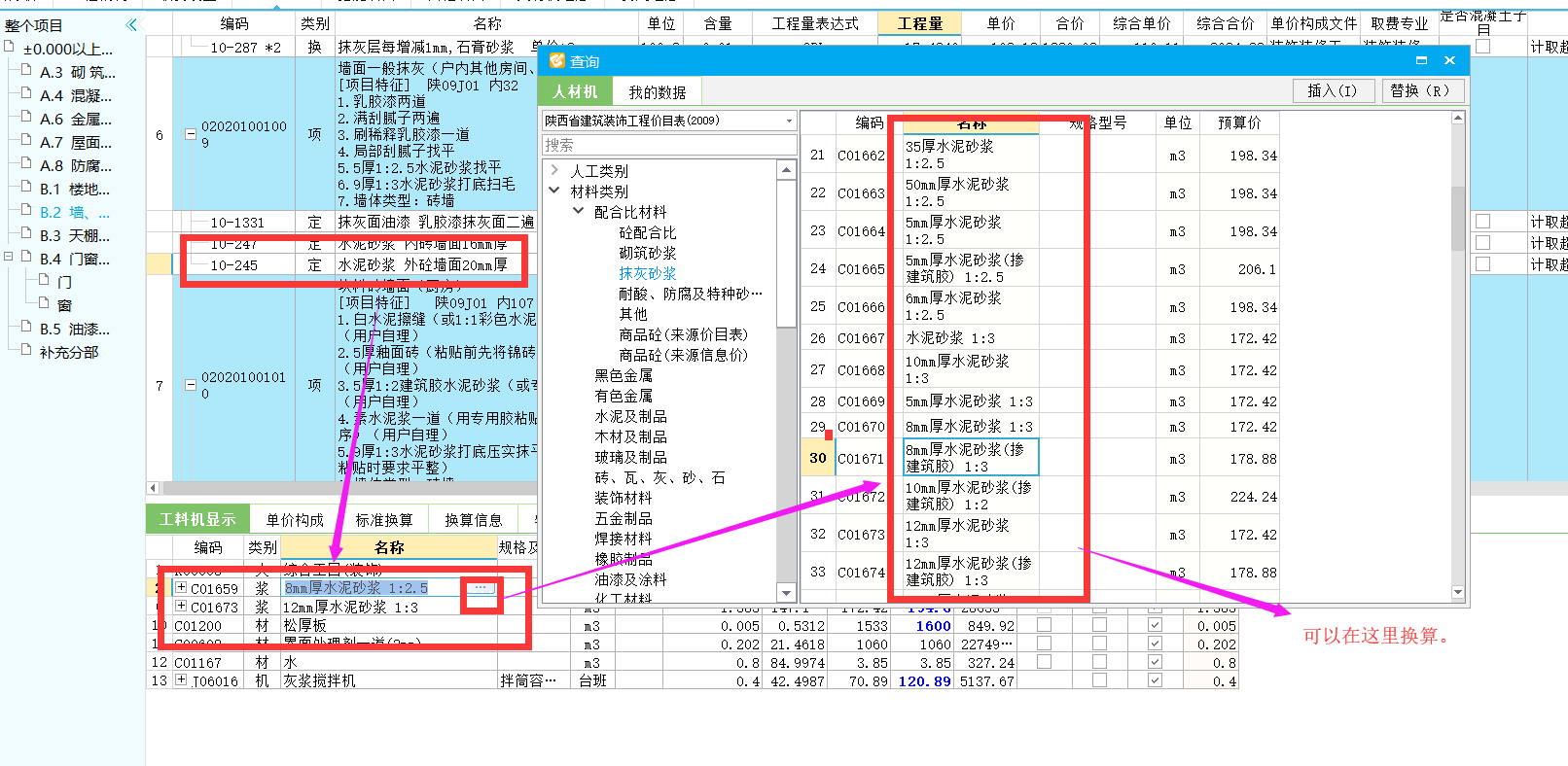Check the second empty checkbox in 松厚板 row
The width and height of the screenshot is (1568, 766).
[1099, 625]
